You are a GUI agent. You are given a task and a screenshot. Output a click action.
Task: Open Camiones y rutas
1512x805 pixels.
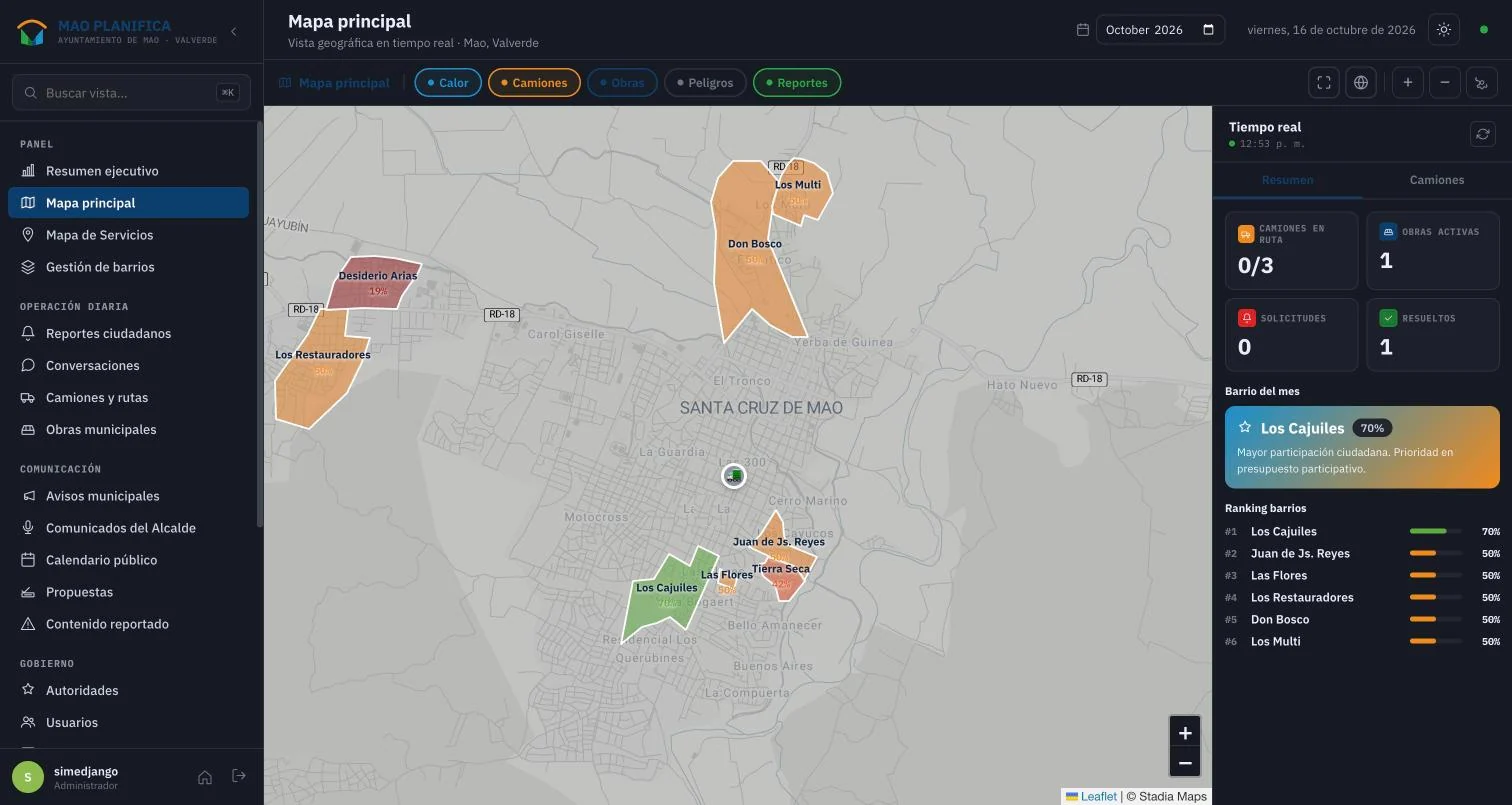coord(128,398)
